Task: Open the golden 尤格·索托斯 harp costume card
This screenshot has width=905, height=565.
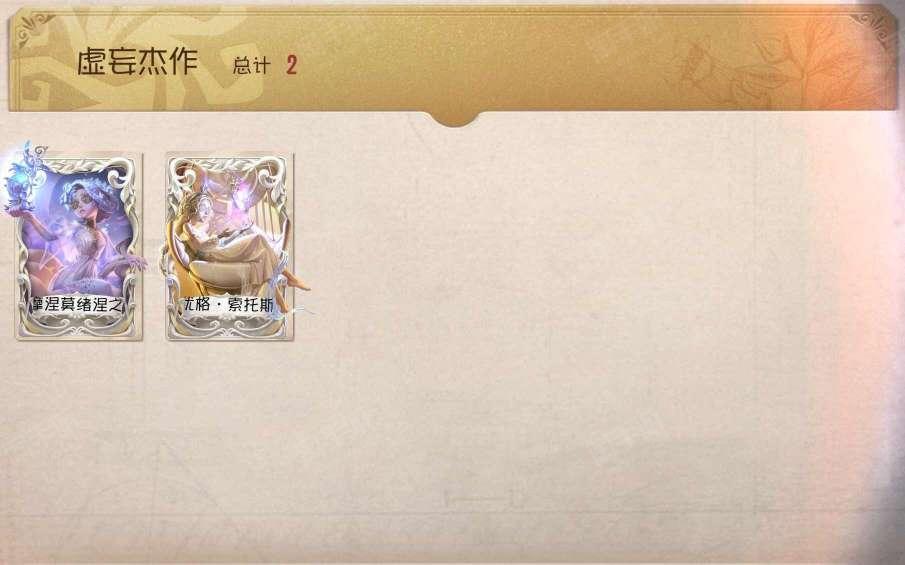Action: click(x=230, y=246)
